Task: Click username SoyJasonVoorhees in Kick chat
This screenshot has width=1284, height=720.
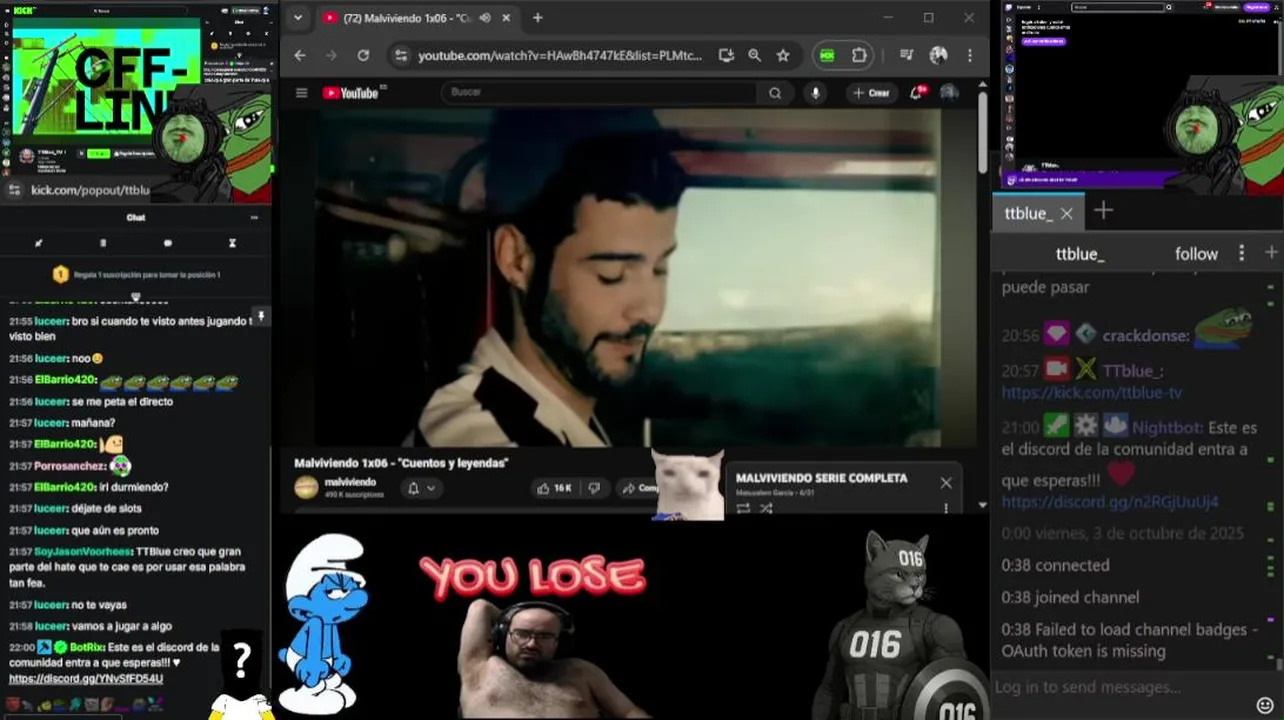Action: point(82,552)
